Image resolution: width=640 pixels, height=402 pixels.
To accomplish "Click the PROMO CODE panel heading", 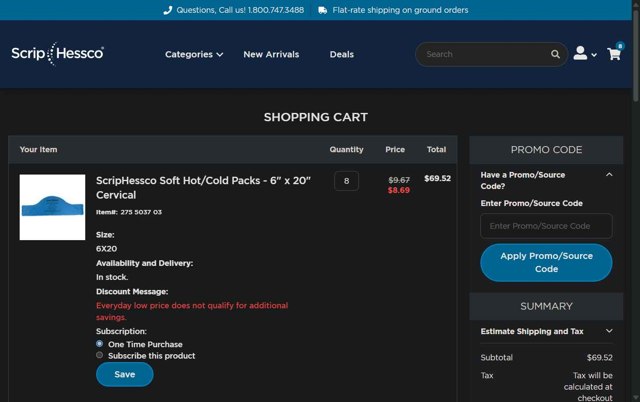I will pyautogui.click(x=546, y=150).
